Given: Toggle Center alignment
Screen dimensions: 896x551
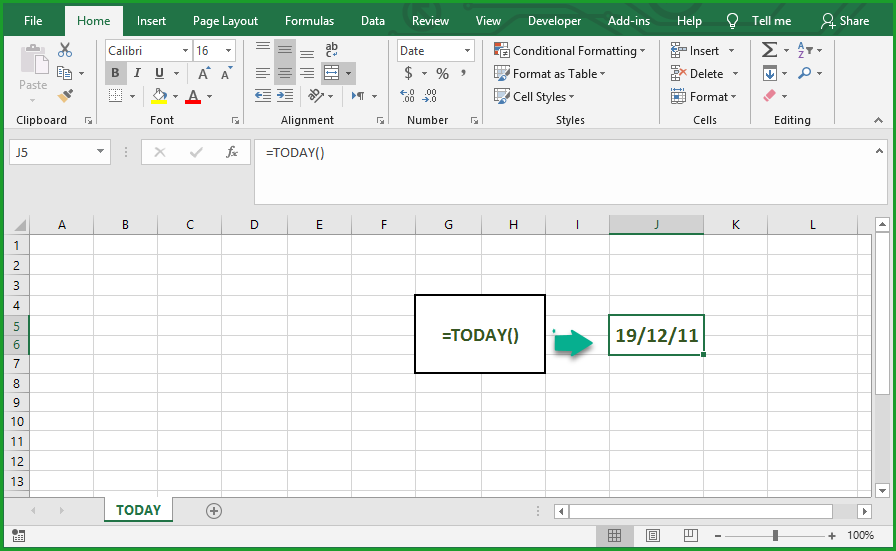Looking at the screenshot, I should pos(285,73).
